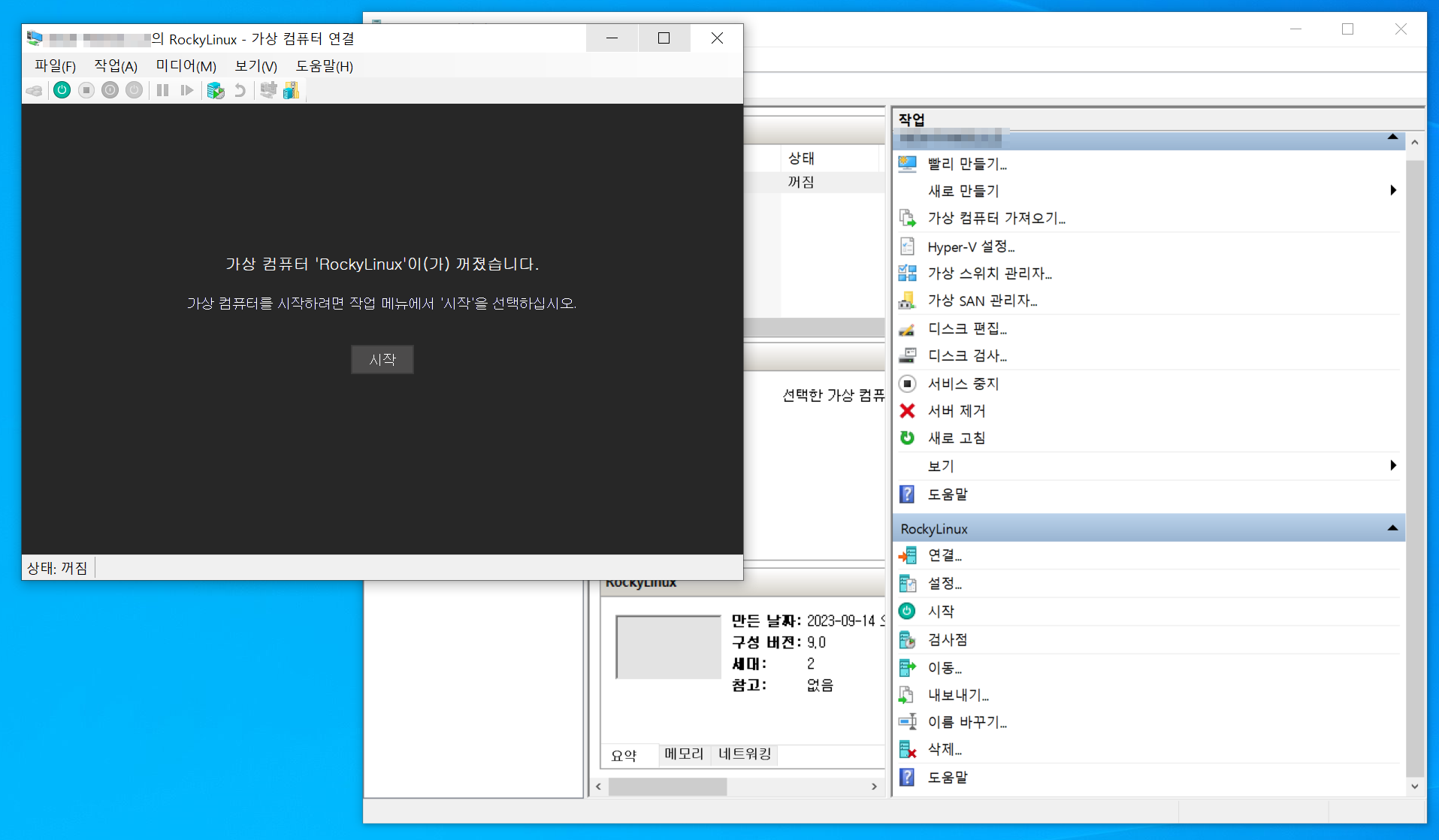Viewport: 1439px width, 840px height.
Task: Start the VM with the green power icon
Action: (62, 91)
